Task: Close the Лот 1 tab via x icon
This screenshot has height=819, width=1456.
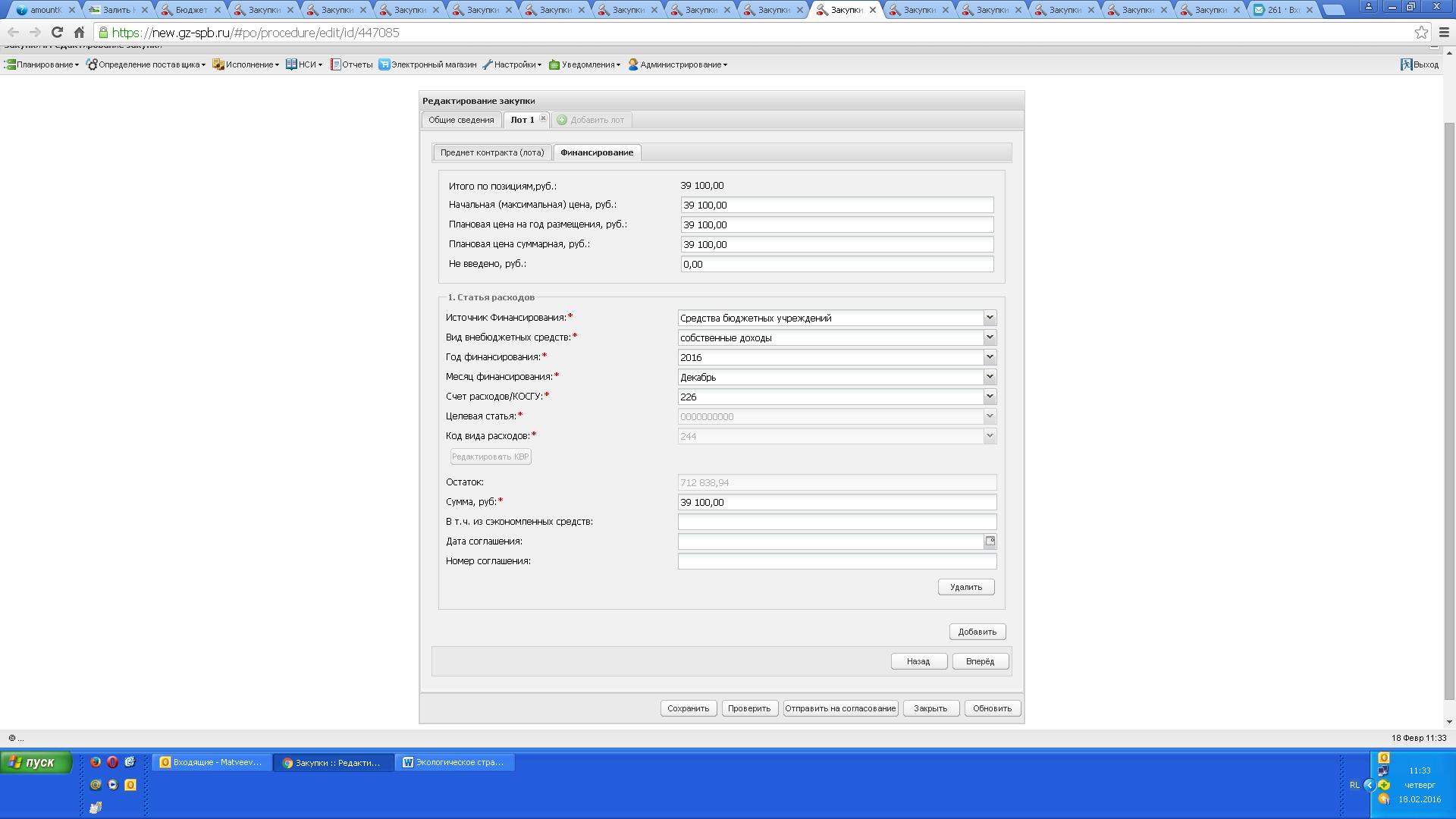Action: click(543, 118)
